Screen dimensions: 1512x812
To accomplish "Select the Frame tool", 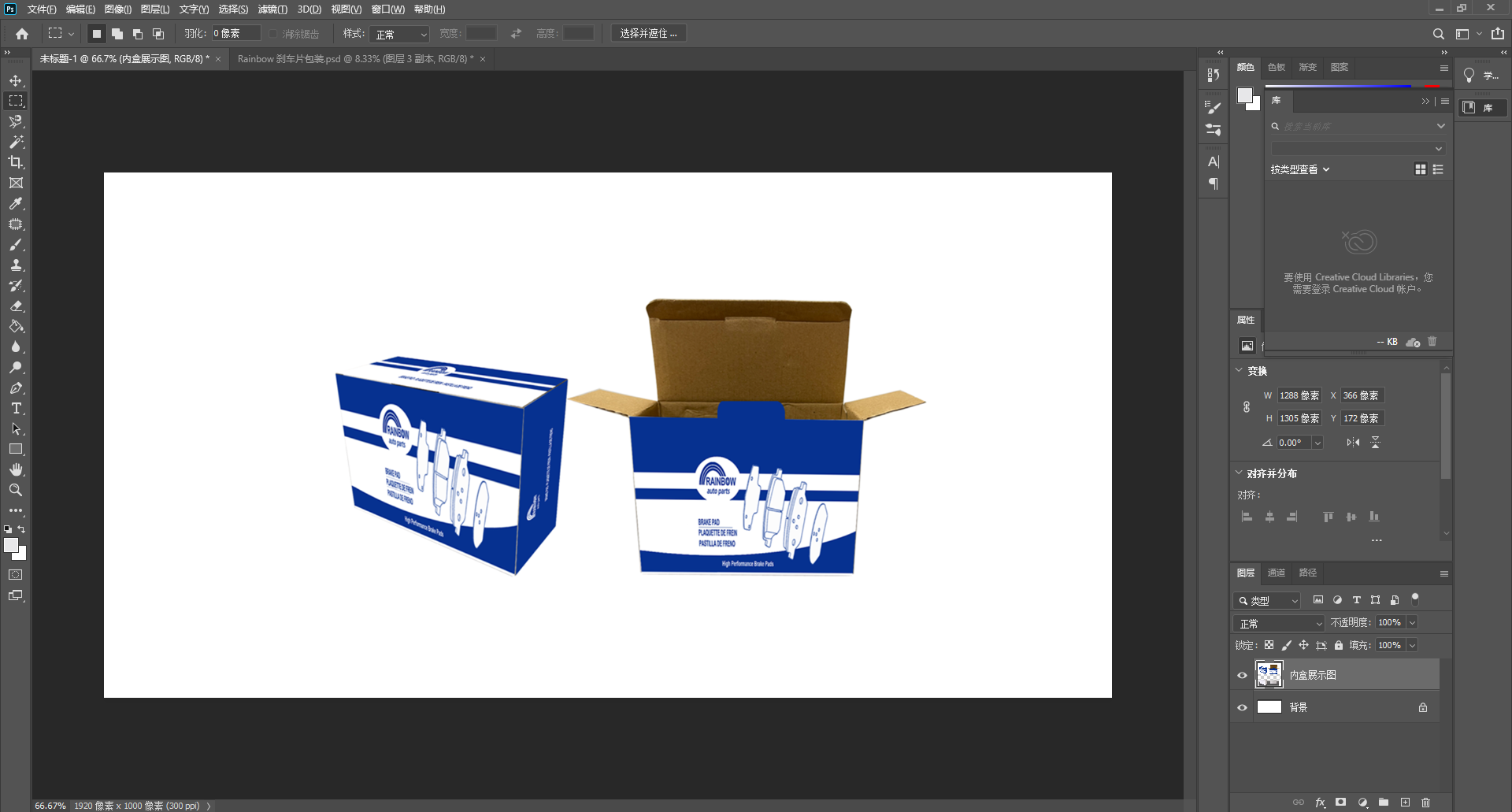I will pos(16,183).
